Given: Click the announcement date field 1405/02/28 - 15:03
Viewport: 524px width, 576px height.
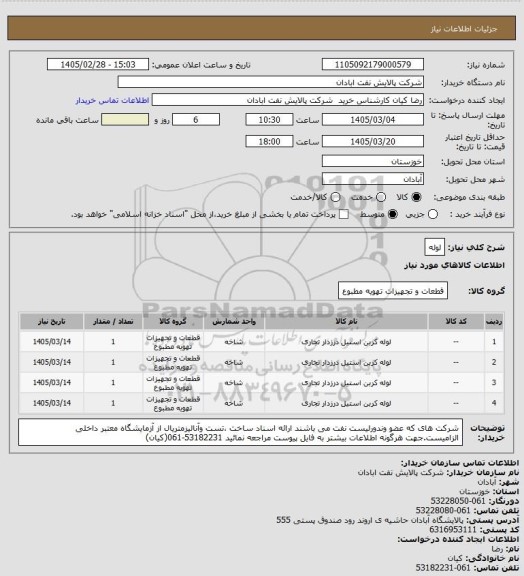Looking at the screenshot, I should [x=98, y=64].
